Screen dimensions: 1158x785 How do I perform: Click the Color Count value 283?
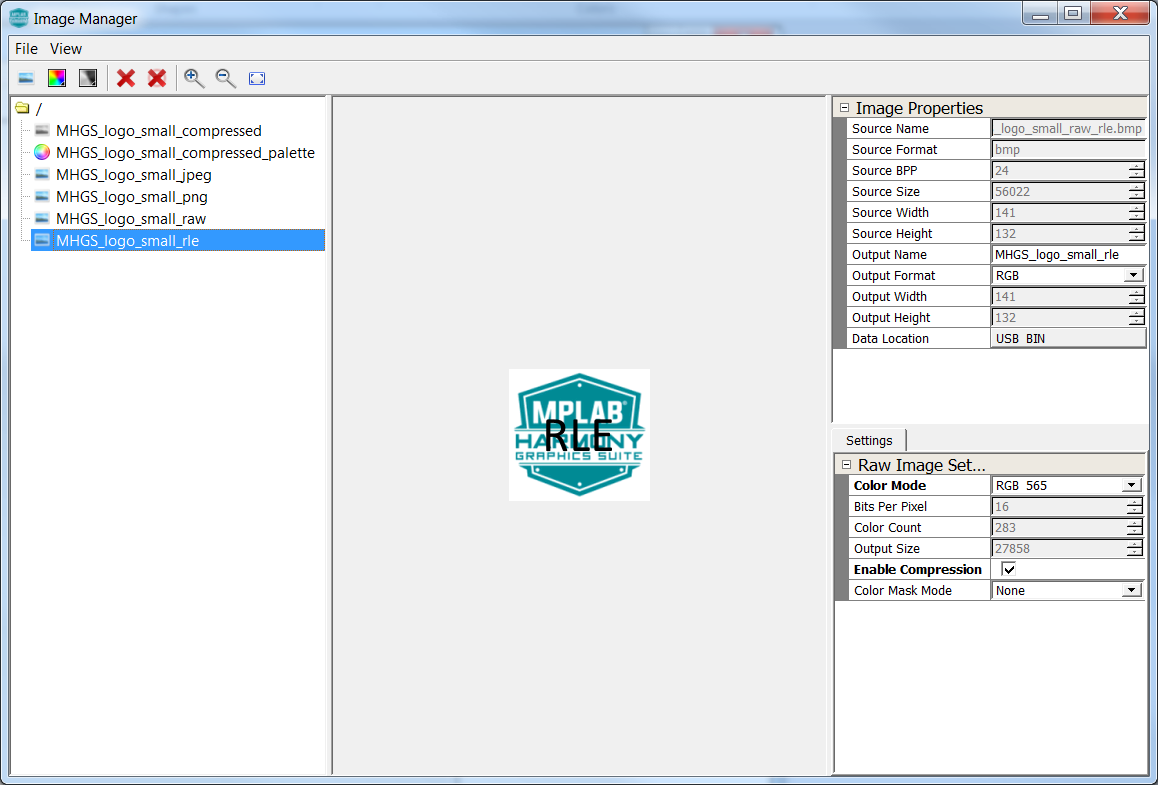pyautogui.click(x=1005, y=527)
